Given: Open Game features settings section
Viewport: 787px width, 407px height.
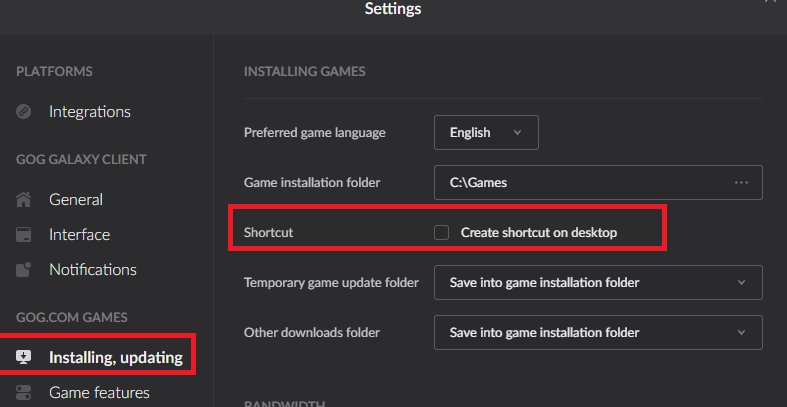Looking at the screenshot, I should 99,392.
